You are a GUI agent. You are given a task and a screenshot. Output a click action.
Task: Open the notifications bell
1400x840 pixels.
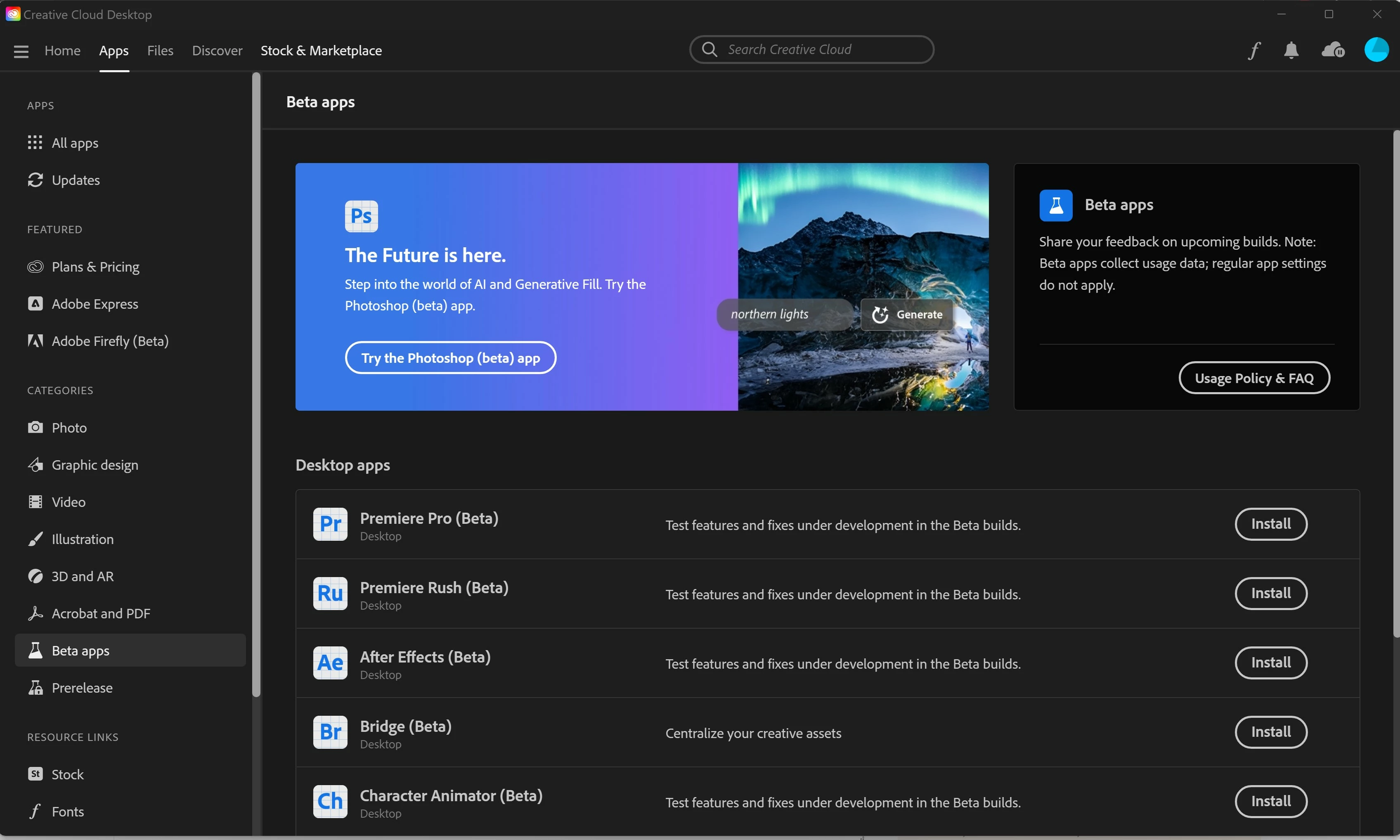[1291, 50]
